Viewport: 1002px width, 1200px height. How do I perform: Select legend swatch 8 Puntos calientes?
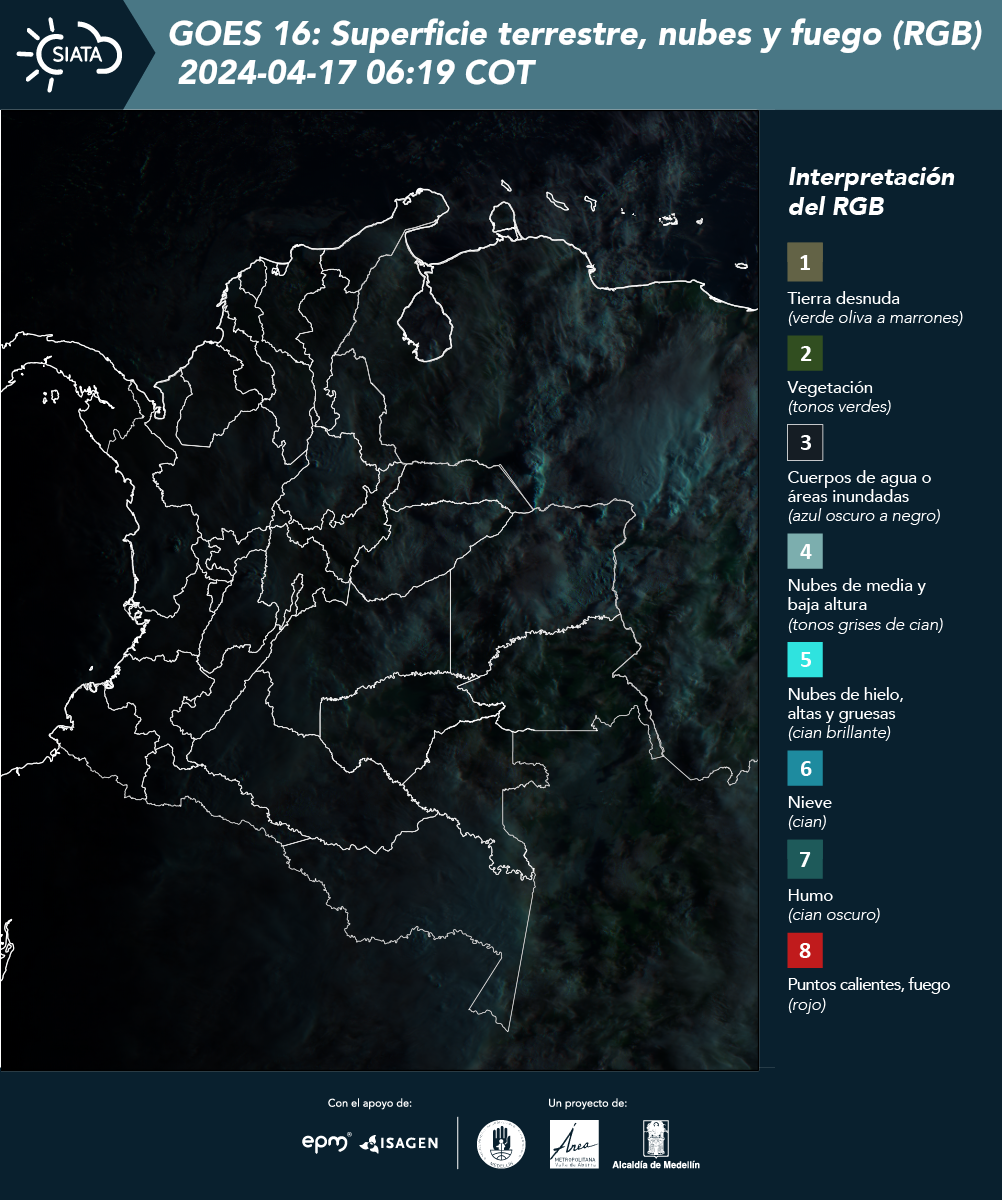pyautogui.click(x=805, y=948)
